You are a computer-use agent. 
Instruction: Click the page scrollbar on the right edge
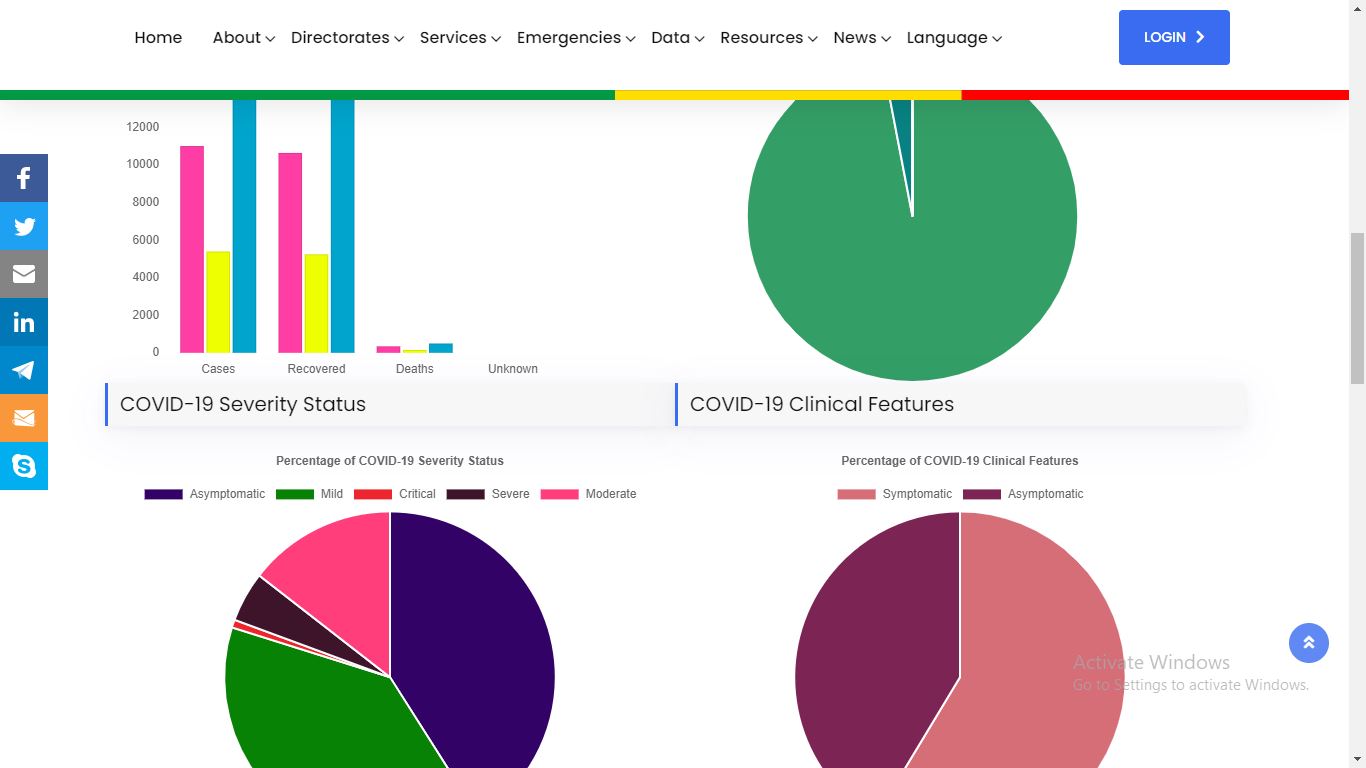[x=1359, y=300]
